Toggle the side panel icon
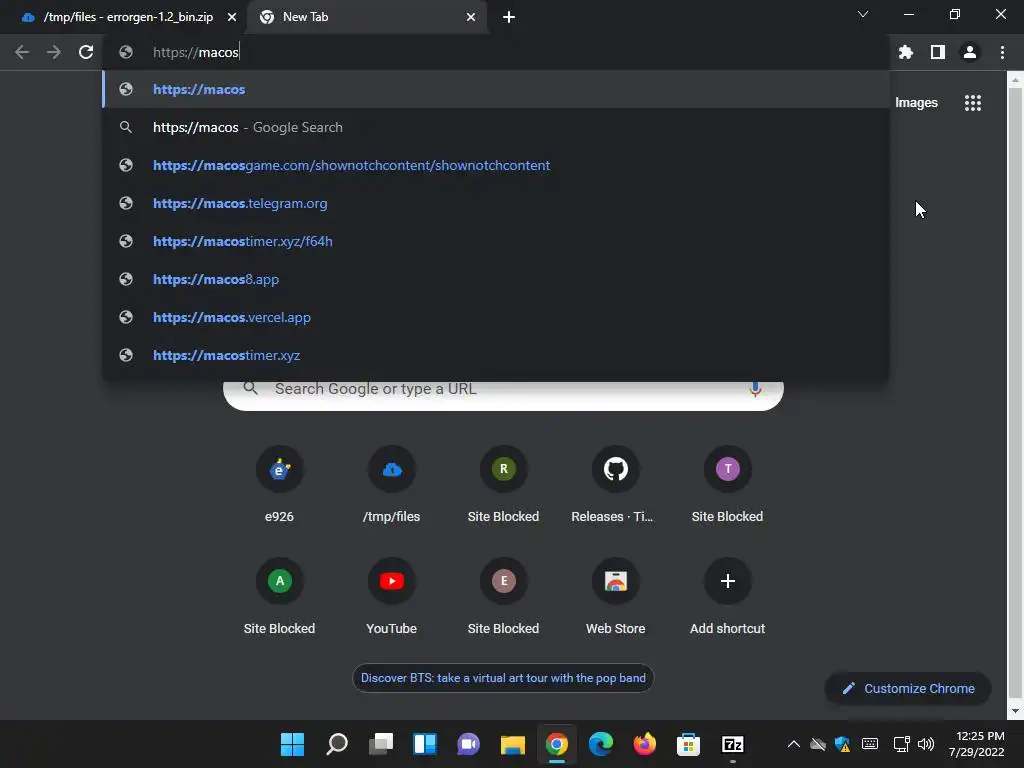1024x768 pixels. pyautogui.click(x=938, y=52)
